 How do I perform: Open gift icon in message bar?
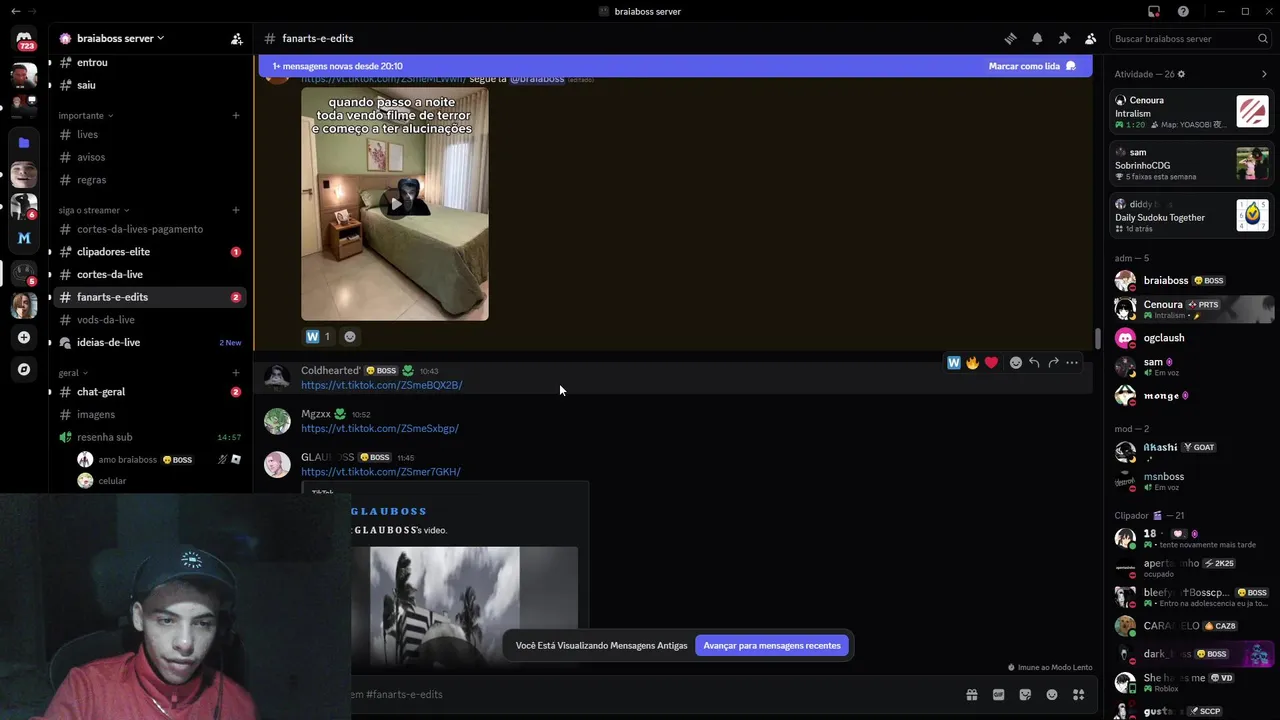(x=971, y=694)
